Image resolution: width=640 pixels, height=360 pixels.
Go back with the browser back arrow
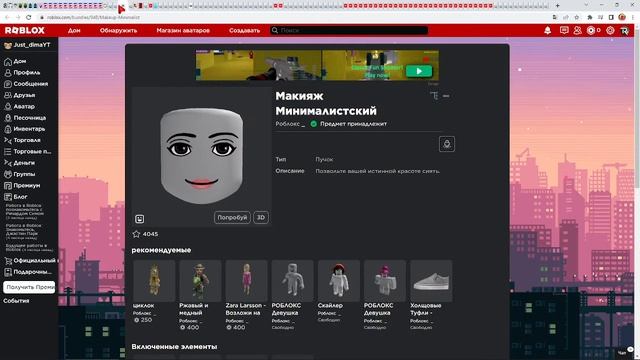(7, 17)
